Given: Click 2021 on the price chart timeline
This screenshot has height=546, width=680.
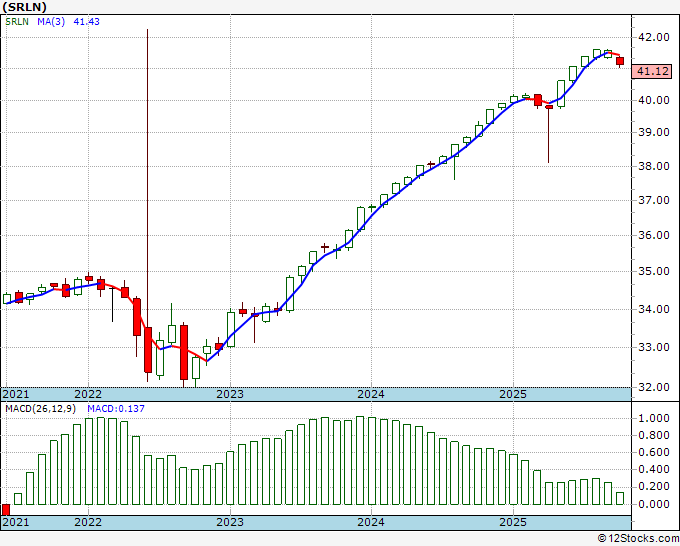Looking at the screenshot, I should pos(16,394).
